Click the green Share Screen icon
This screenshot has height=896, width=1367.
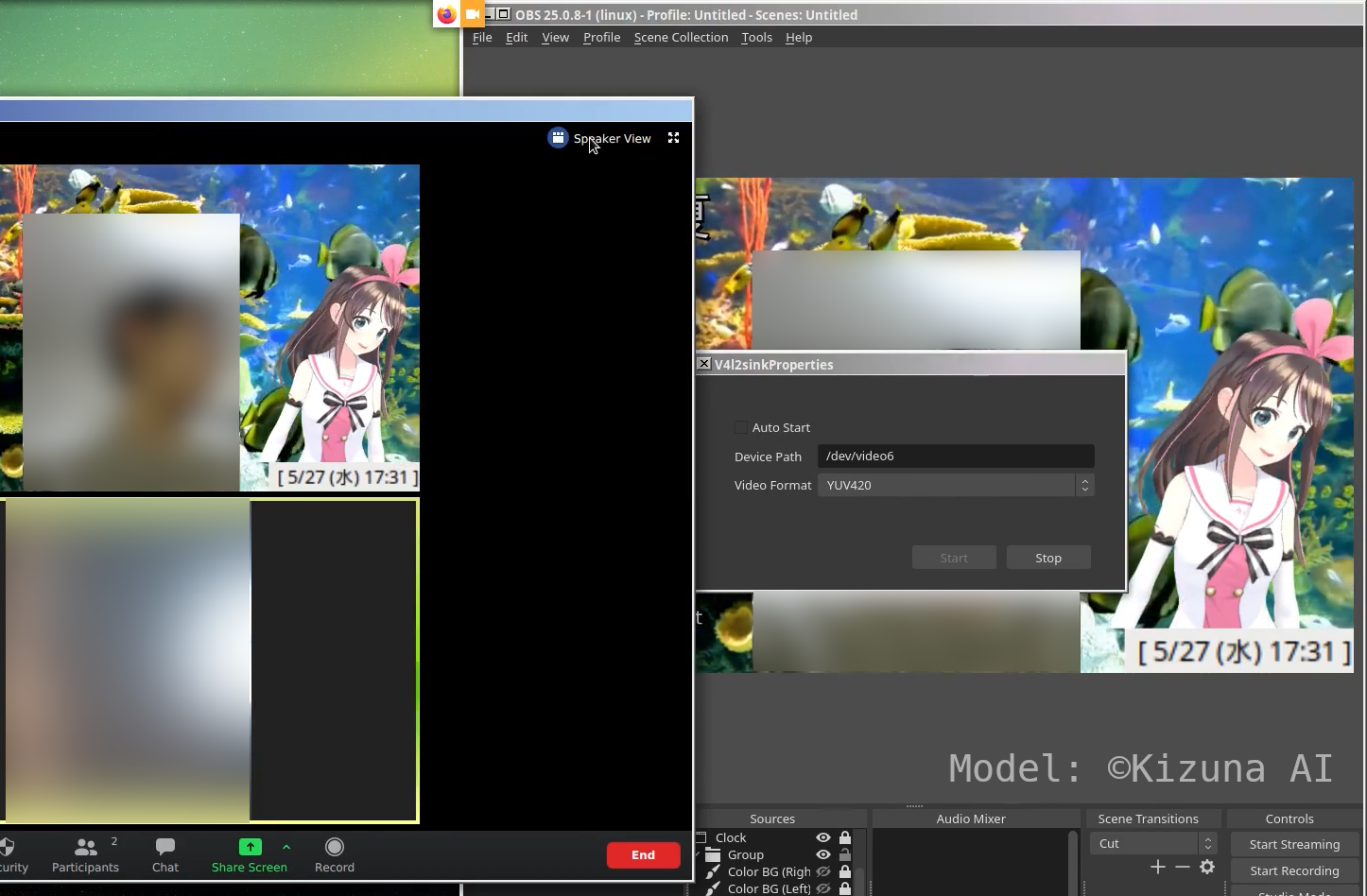tap(250, 847)
